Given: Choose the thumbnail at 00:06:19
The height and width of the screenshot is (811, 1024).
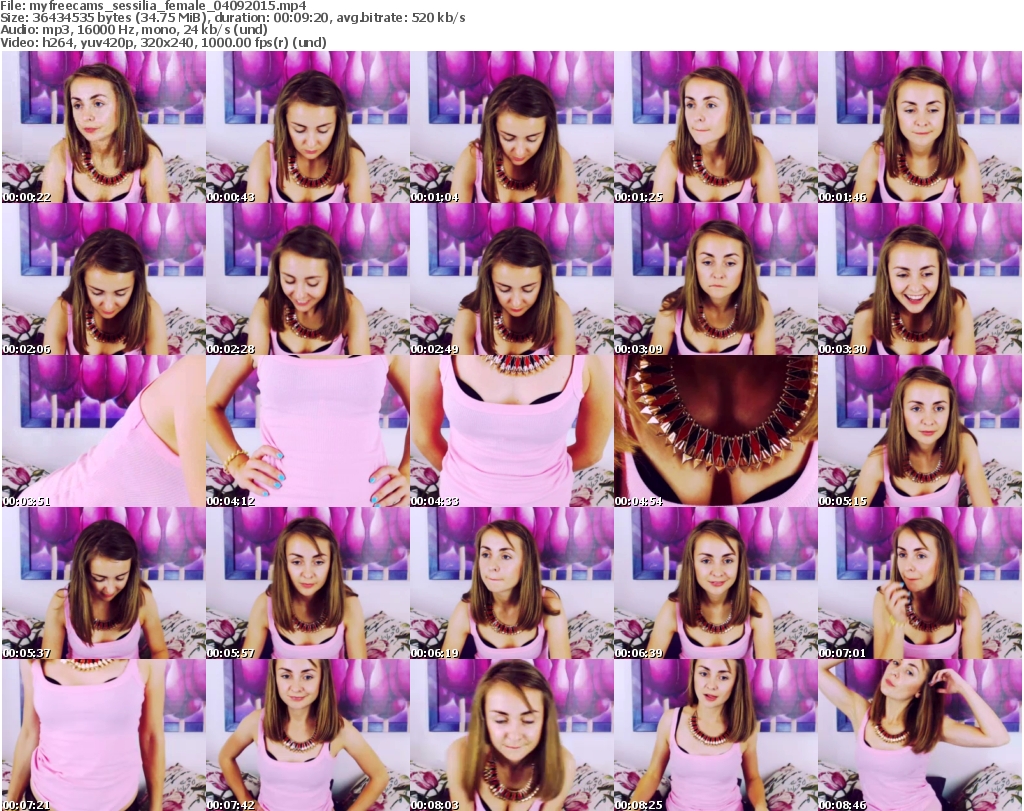Looking at the screenshot, I should (x=512, y=584).
